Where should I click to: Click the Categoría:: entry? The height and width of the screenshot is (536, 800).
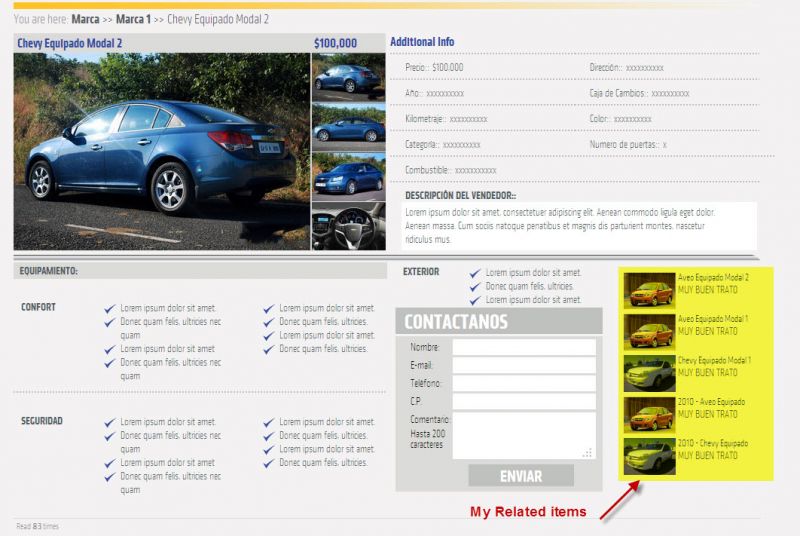click(442, 144)
